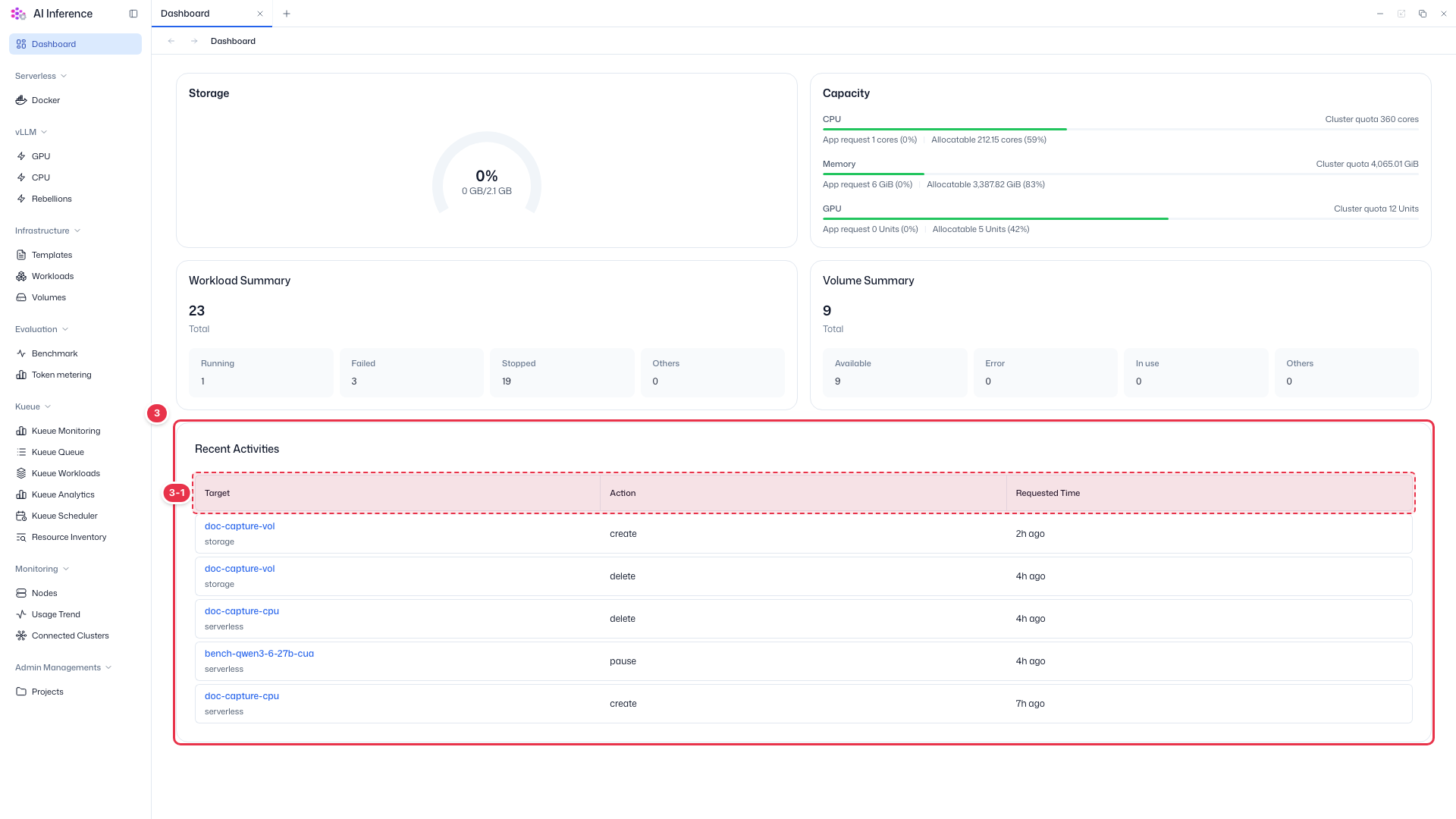This screenshot has height=819, width=1456.
Task: Collapse the Serverless section
Action: coord(41,76)
